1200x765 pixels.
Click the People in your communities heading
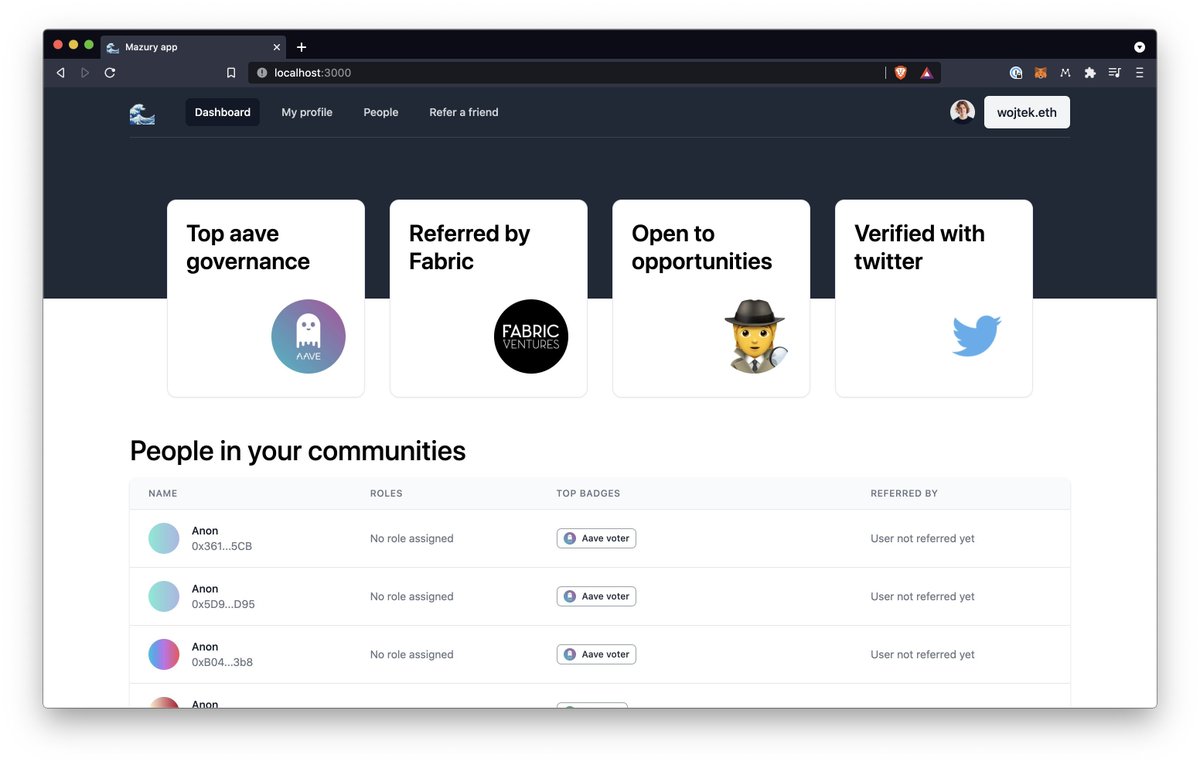pos(298,451)
